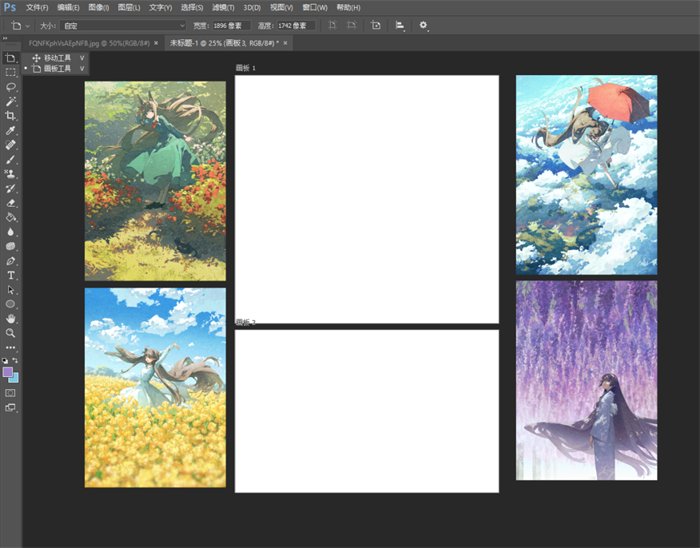Click the purple foreground color swatch
This screenshot has height=548, width=700.
click(8, 372)
